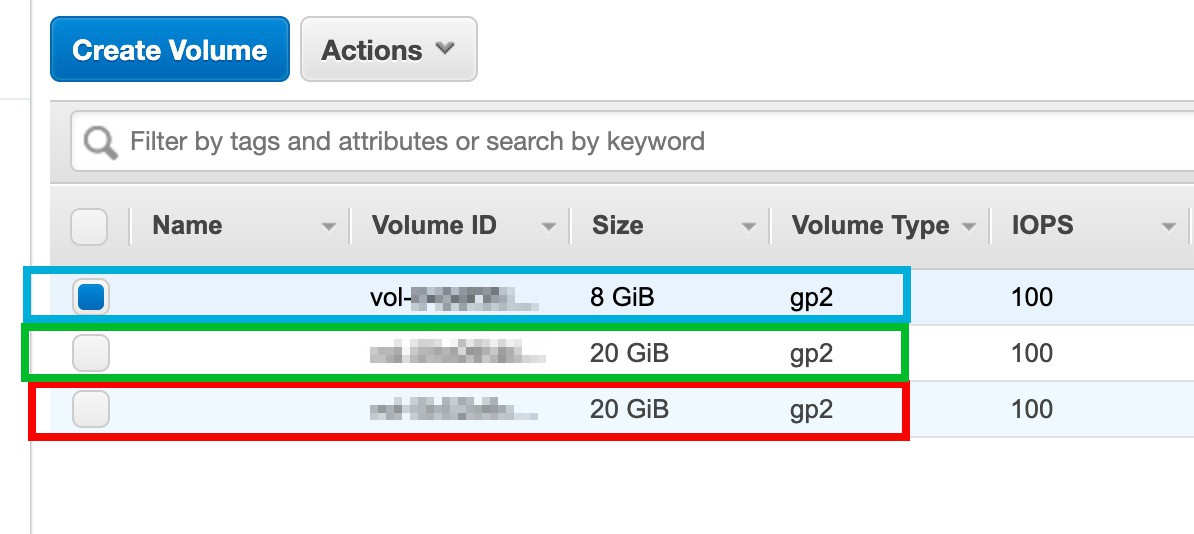The width and height of the screenshot is (1194, 534).
Task: Toggle the select-all header checkbox
Action: (89, 226)
